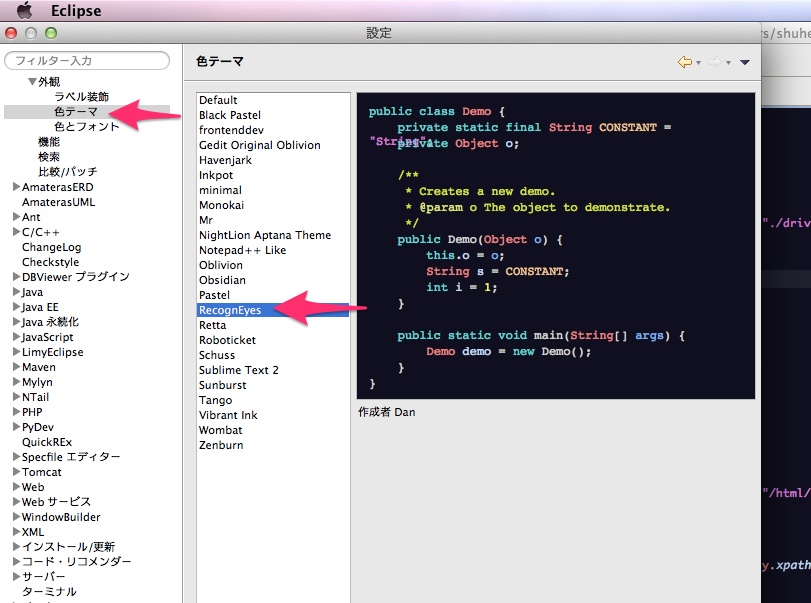The image size is (811, 603).
Task: Expand the JavaScript node
Action: point(17,337)
